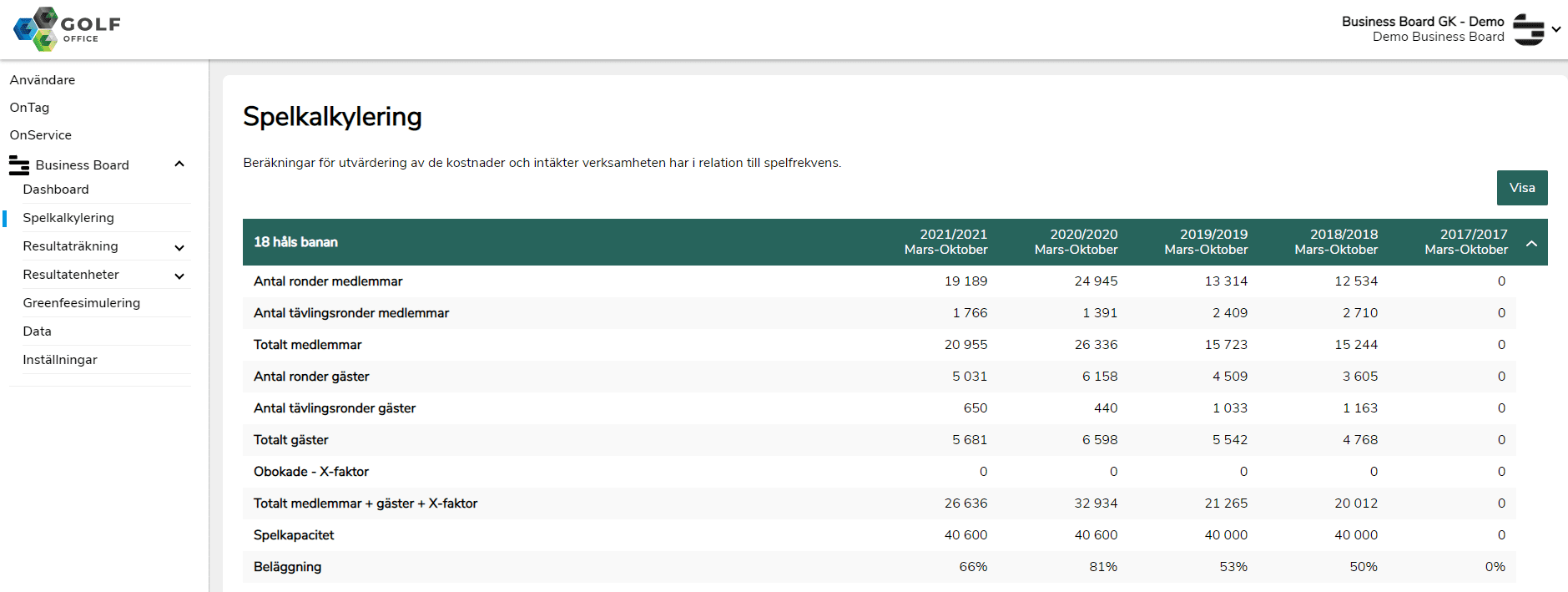
Task: Open the account dropdown arrow in header
Action: coord(1556,29)
